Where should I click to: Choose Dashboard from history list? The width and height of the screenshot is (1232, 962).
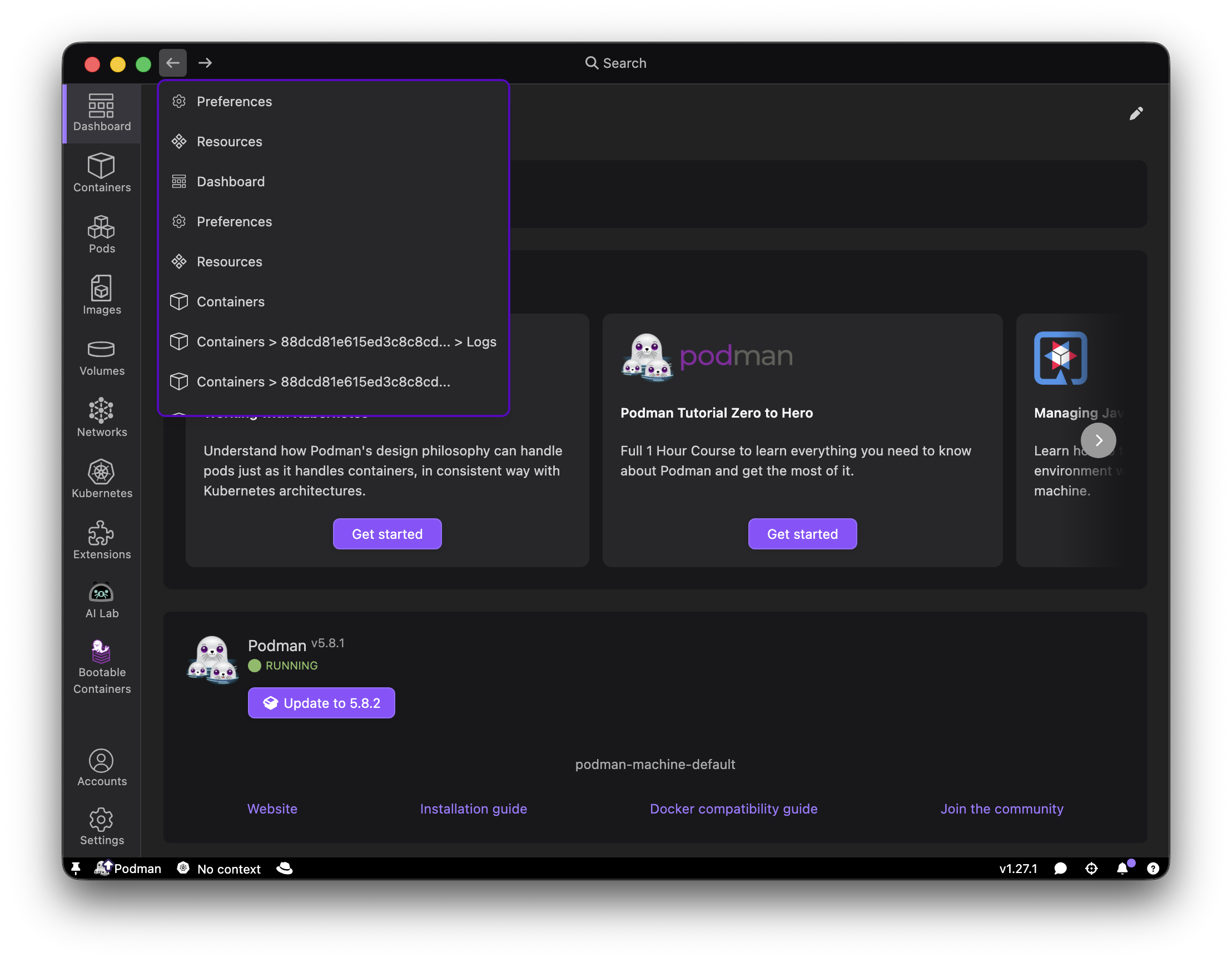(x=231, y=182)
